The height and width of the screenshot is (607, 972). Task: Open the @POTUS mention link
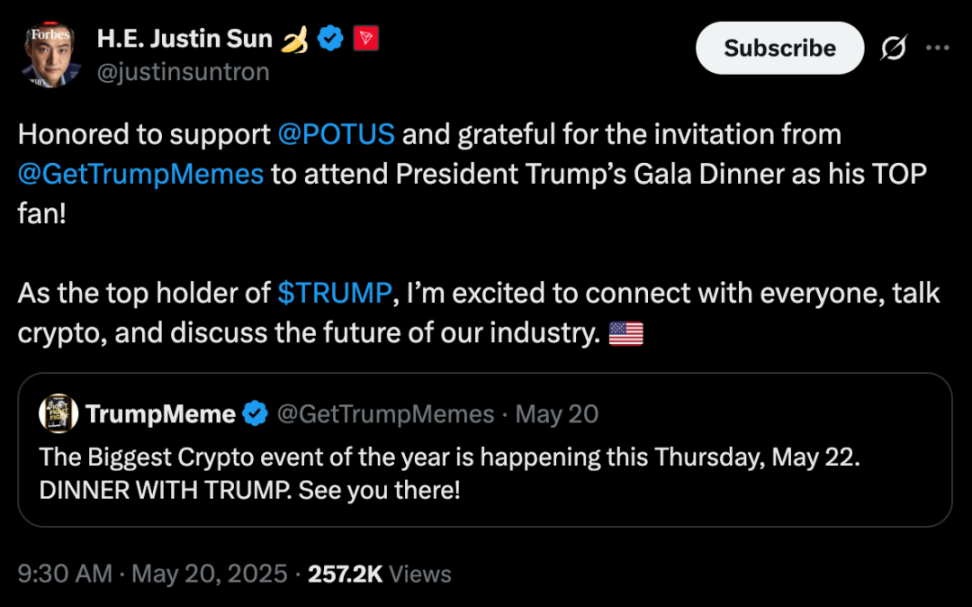point(337,134)
